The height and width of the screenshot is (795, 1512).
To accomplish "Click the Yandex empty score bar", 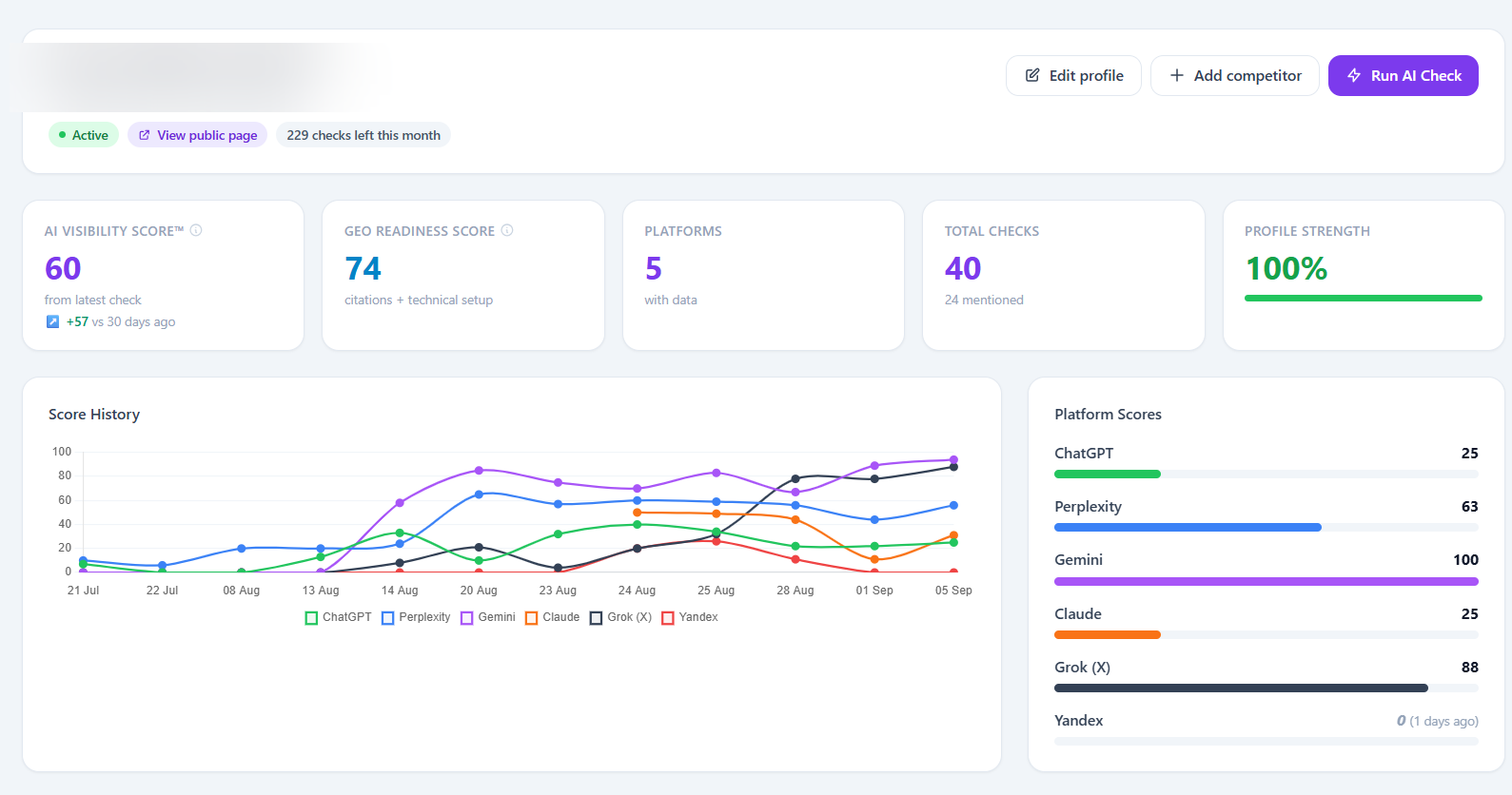I will 1267,741.
